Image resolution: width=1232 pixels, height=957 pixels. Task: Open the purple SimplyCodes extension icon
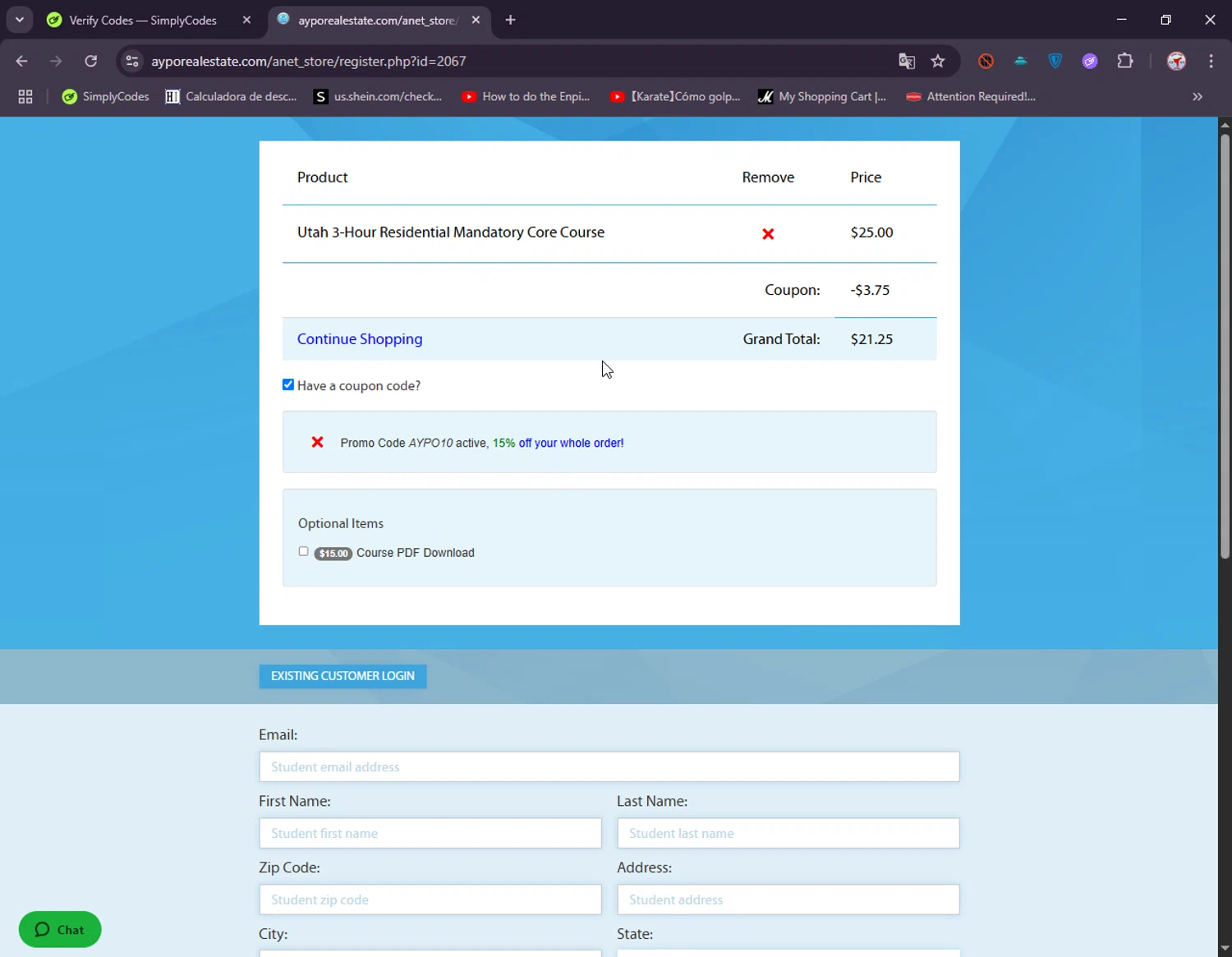(1090, 61)
